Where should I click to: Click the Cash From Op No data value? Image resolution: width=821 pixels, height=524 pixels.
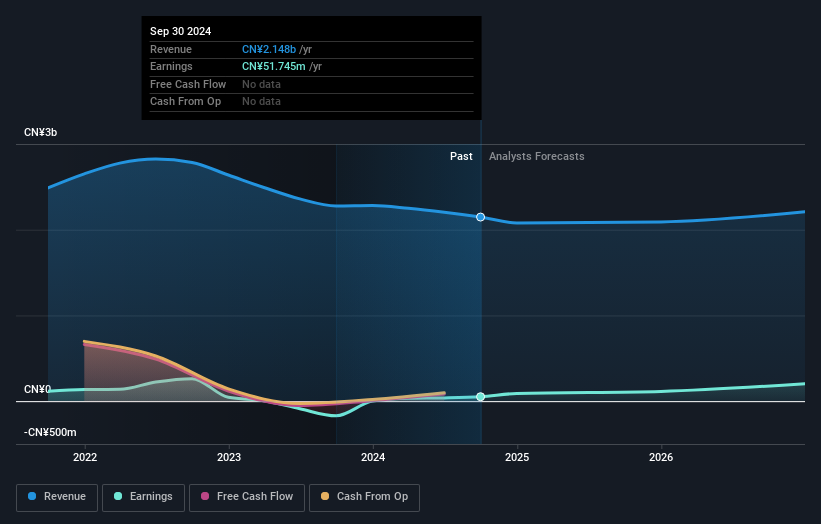[x=261, y=102]
